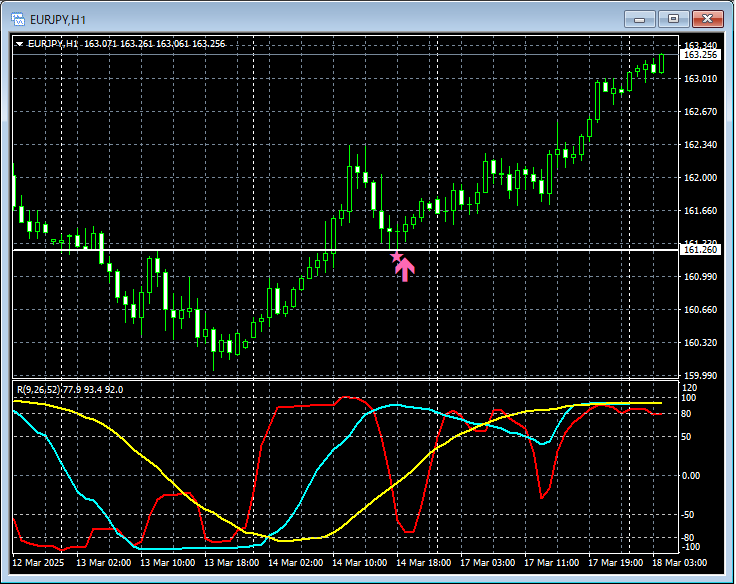Click the white horizontal line at 161.260
Screen dimensions: 736x584
(345, 250)
